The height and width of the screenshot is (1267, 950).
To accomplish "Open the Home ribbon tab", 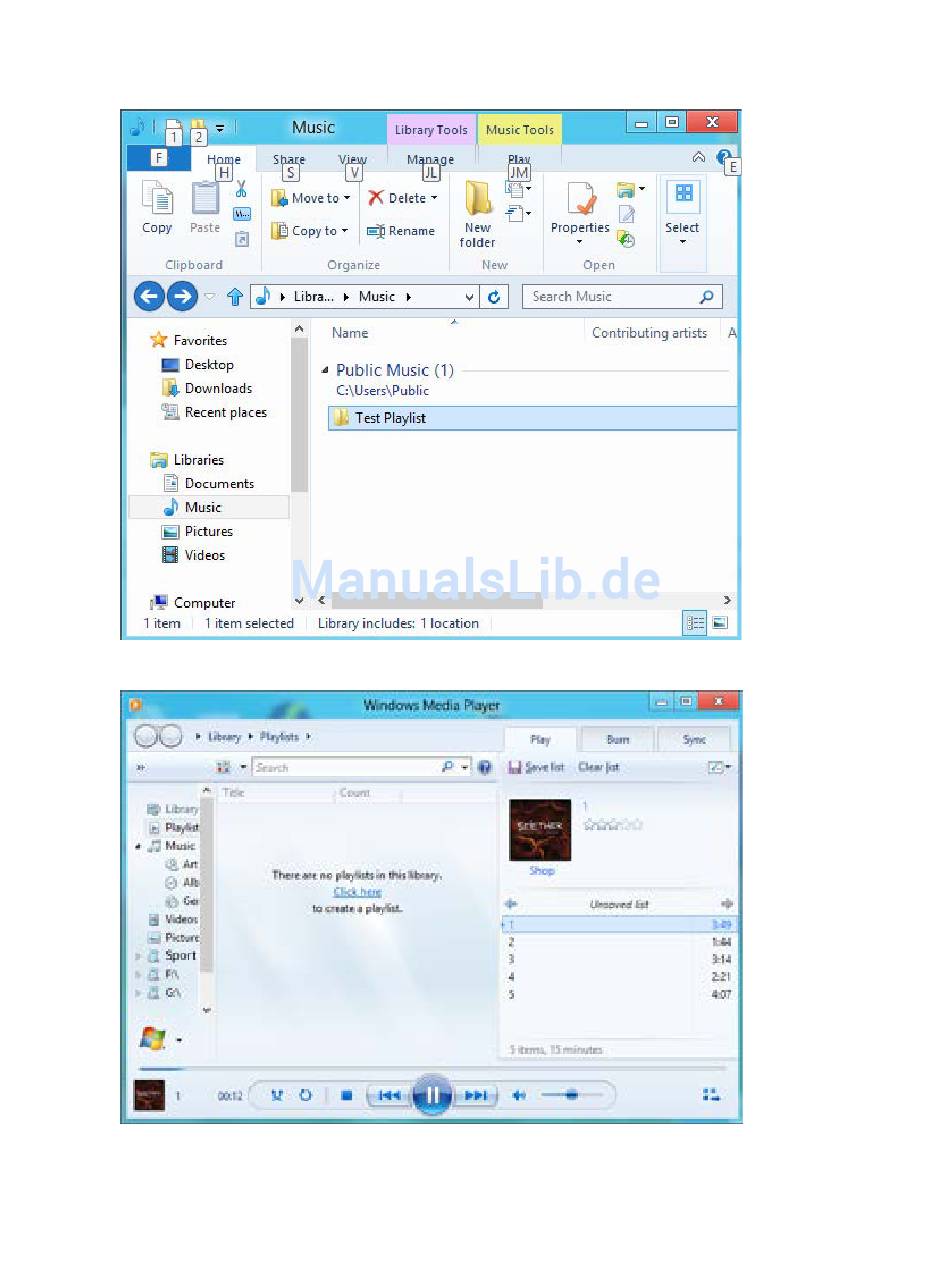I will coord(224,159).
